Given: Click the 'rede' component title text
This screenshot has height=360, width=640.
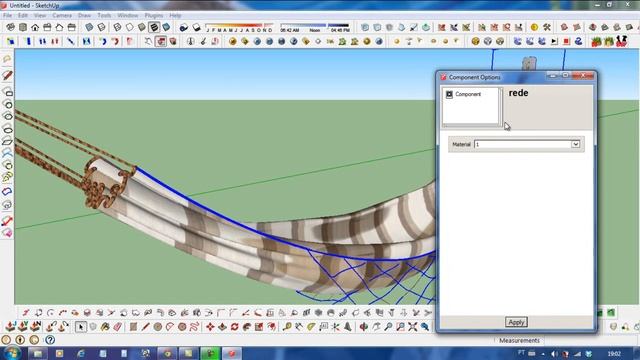Looking at the screenshot, I should tap(518, 93).
